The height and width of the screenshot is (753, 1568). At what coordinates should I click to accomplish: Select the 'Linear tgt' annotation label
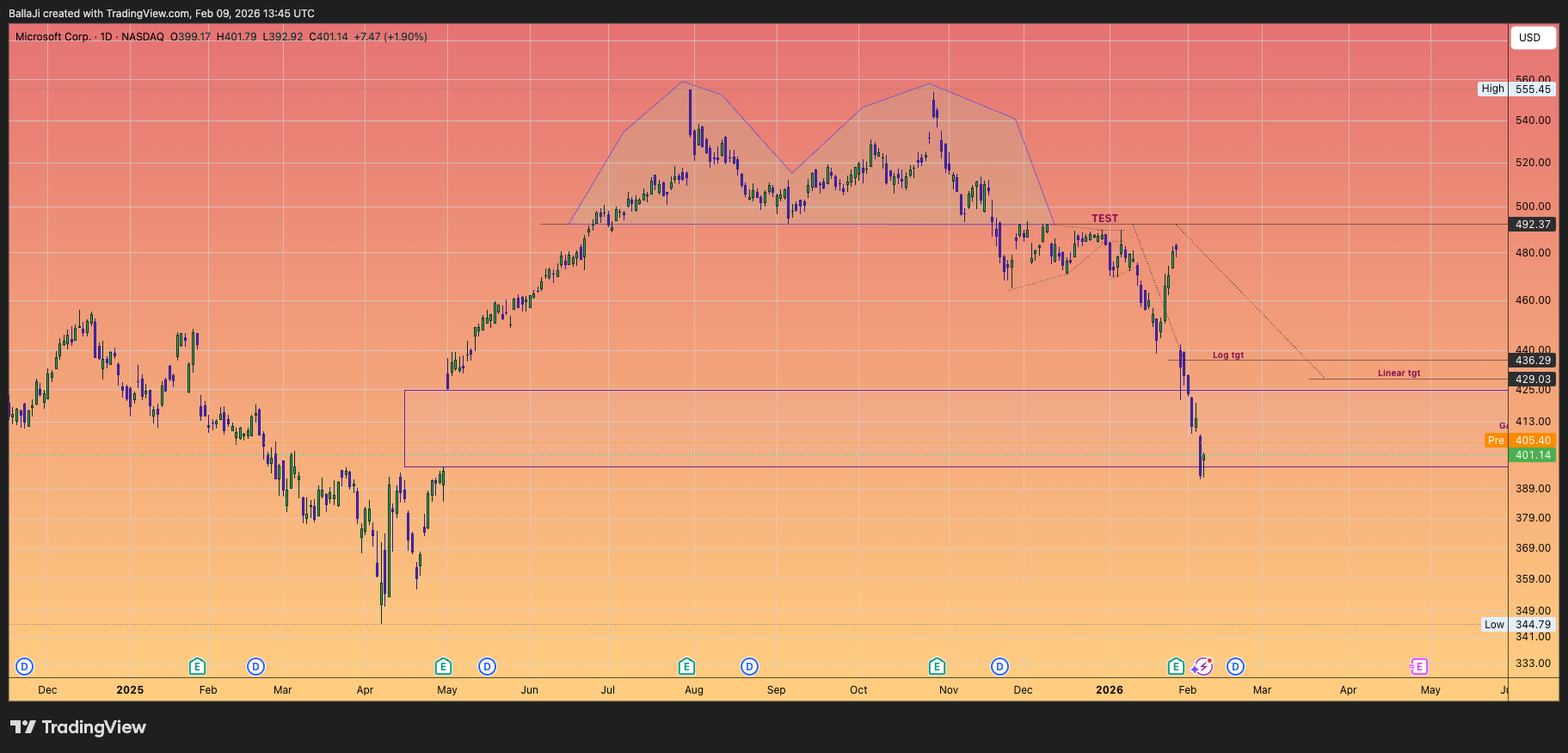click(1399, 373)
